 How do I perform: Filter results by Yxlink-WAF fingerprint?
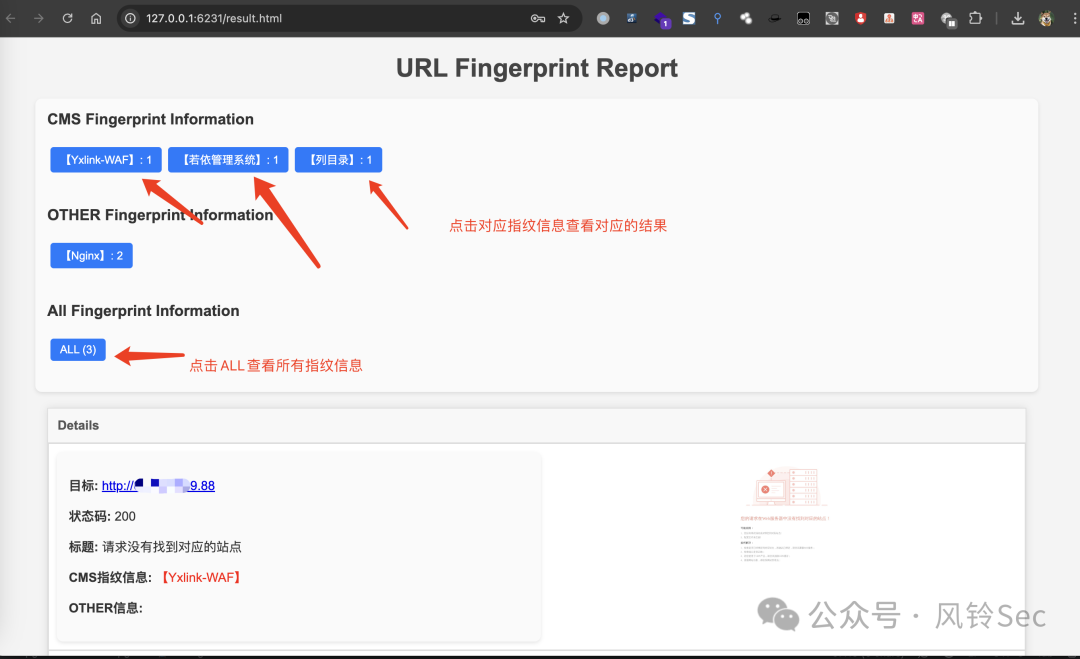click(106, 160)
